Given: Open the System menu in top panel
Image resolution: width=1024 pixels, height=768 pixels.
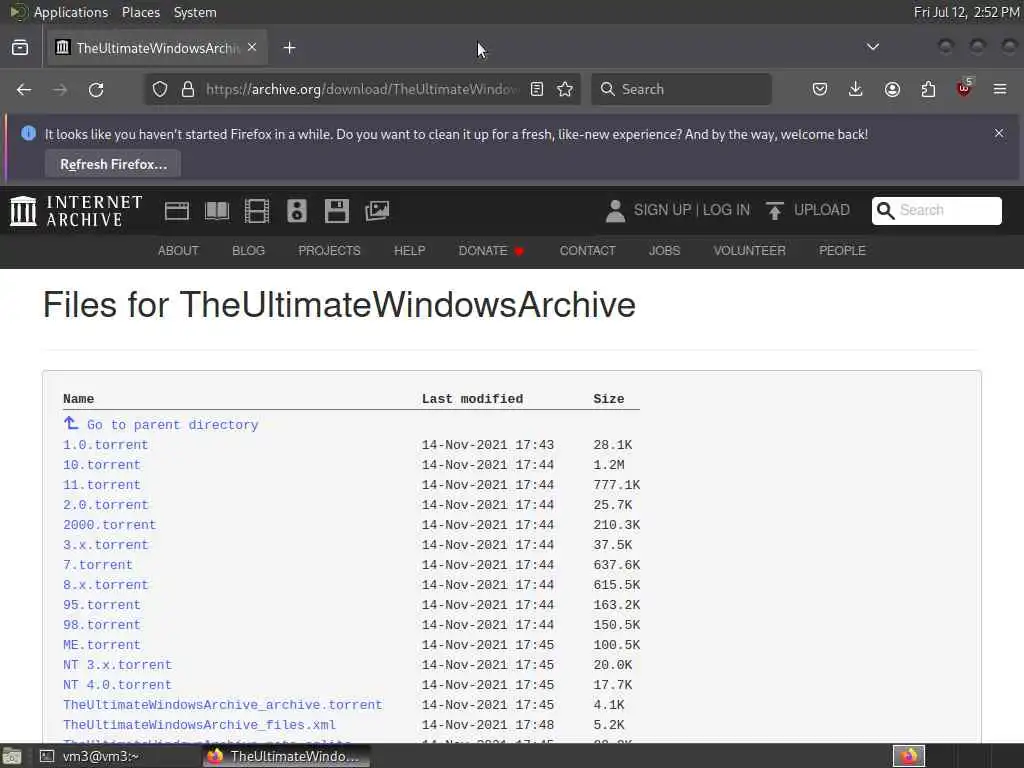Looking at the screenshot, I should pos(195,12).
